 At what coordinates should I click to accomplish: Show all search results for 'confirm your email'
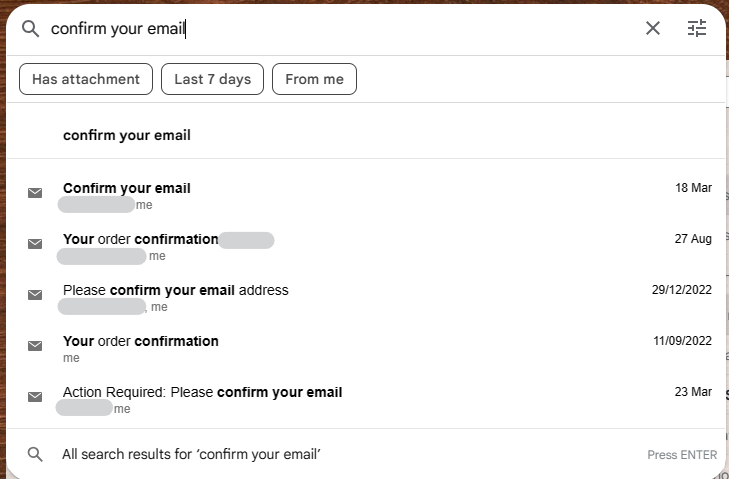[191, 454]
